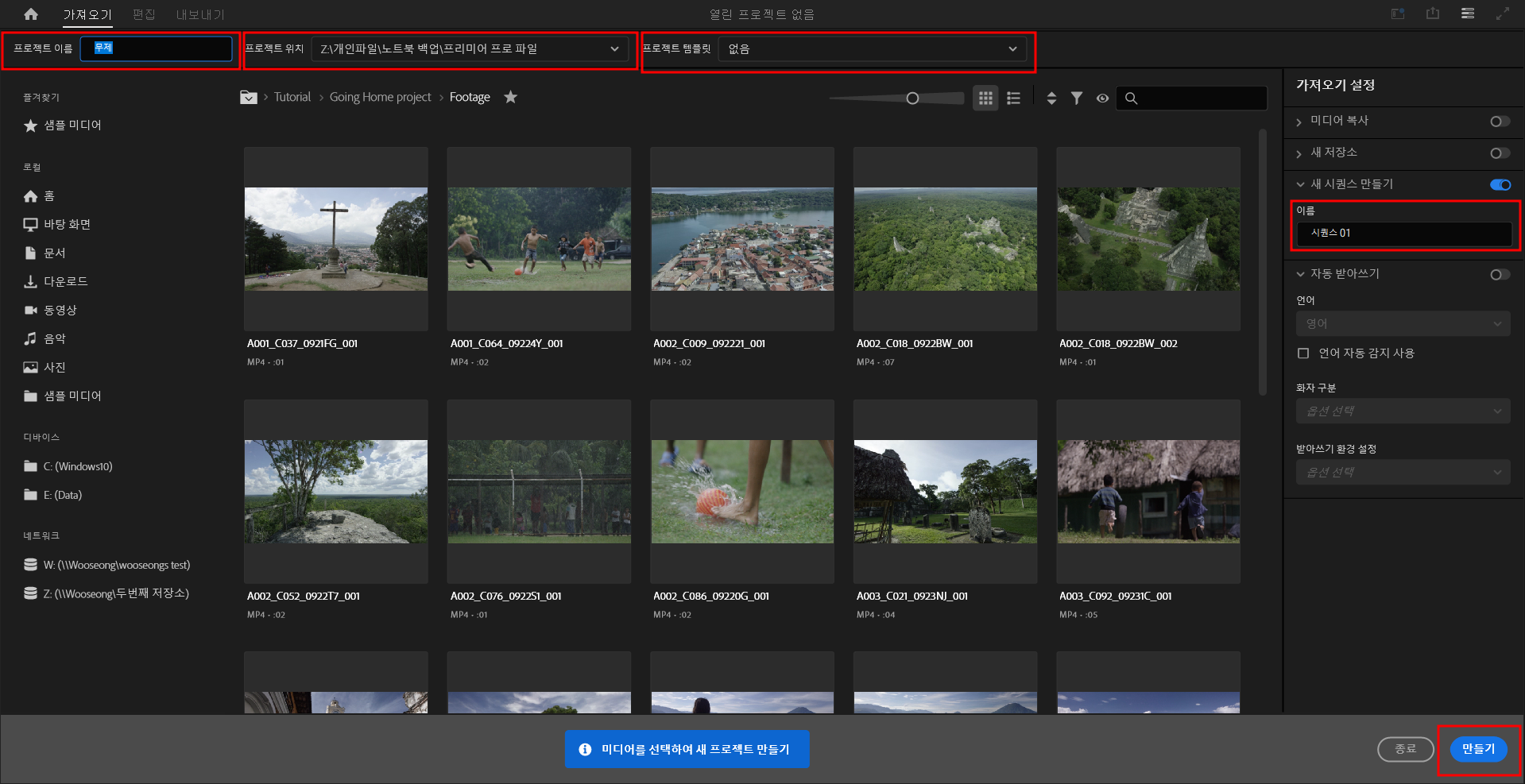Open the progress dashboard menu icon
This screenshot has height=784, width=1525.
(x=1468, y=14)
